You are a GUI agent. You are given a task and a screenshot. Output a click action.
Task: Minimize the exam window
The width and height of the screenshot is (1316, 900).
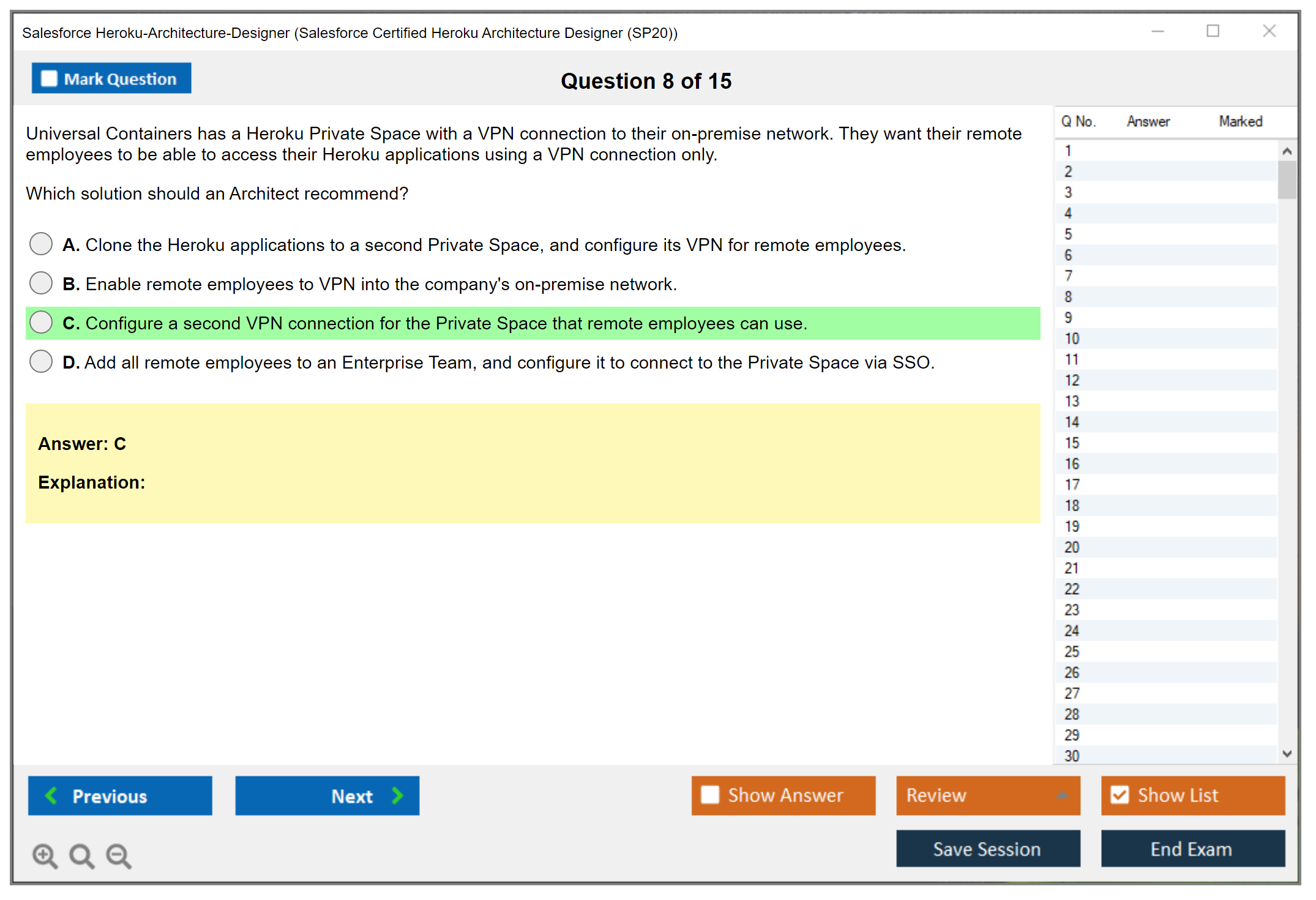pos(1157,31)
